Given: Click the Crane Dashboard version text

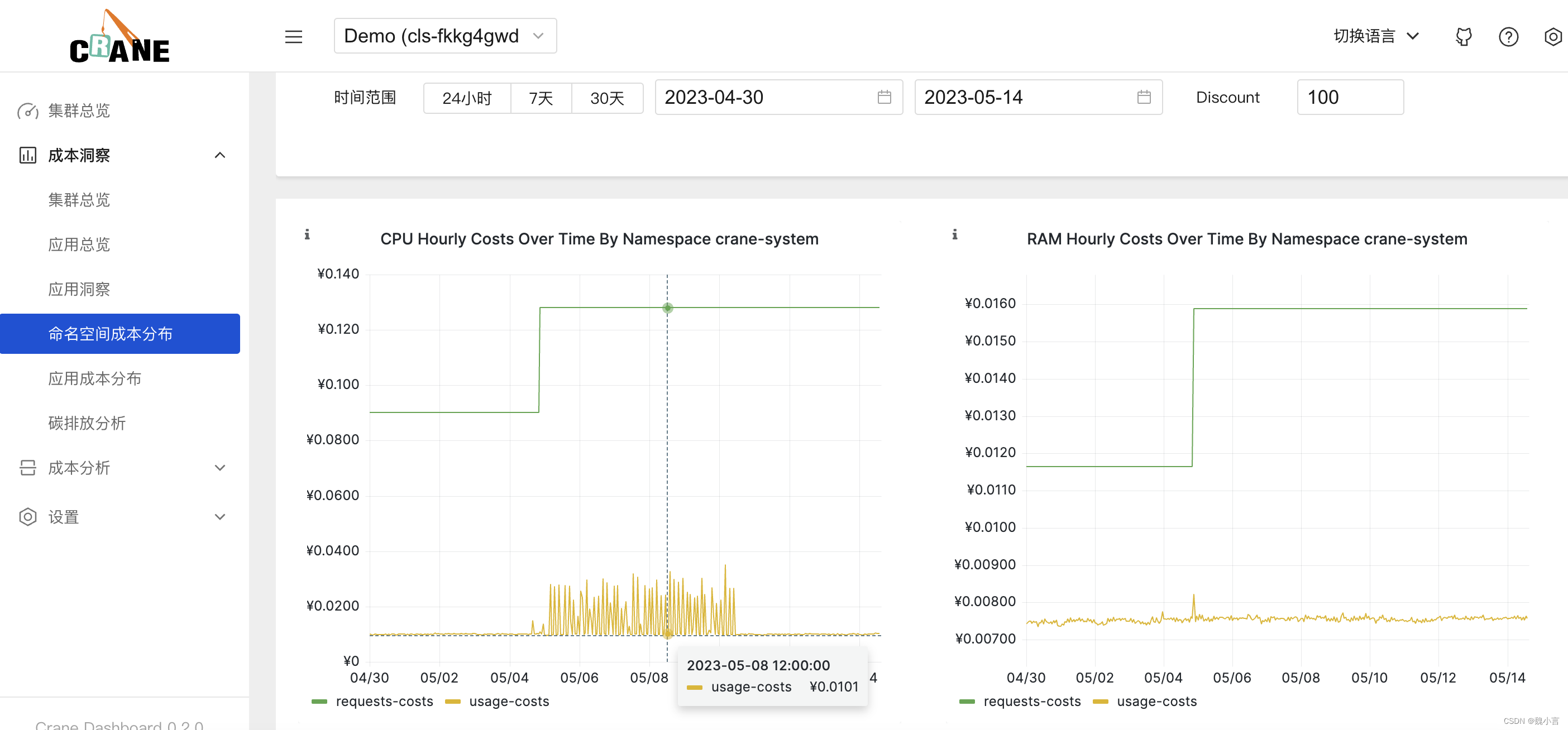Looking at the screenshot, I should tap(119, 724).
